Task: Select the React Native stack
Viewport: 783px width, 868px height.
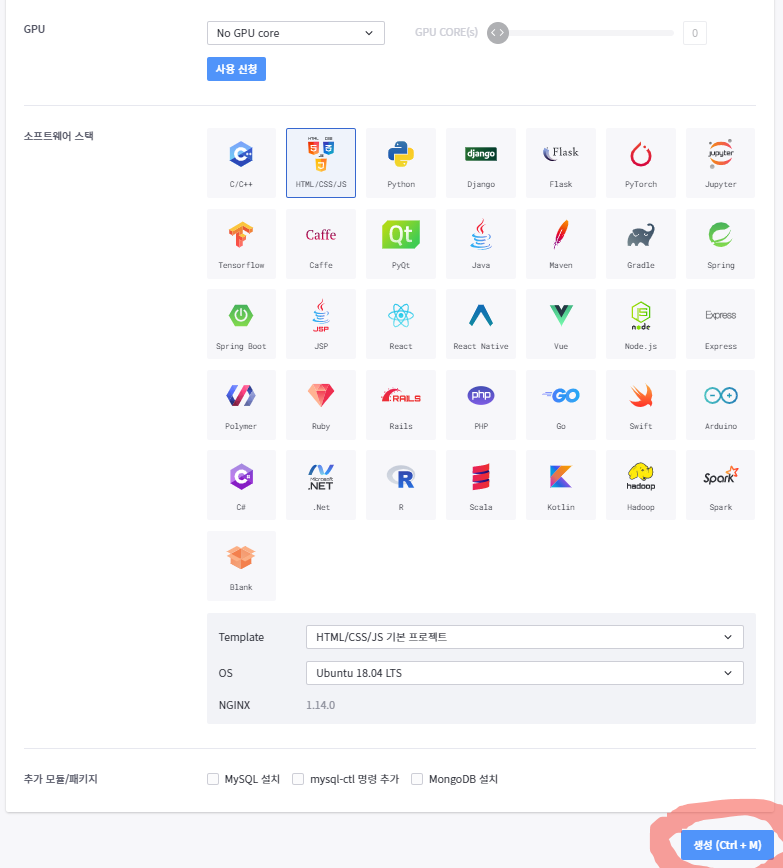Action: (x=481, y=324)
